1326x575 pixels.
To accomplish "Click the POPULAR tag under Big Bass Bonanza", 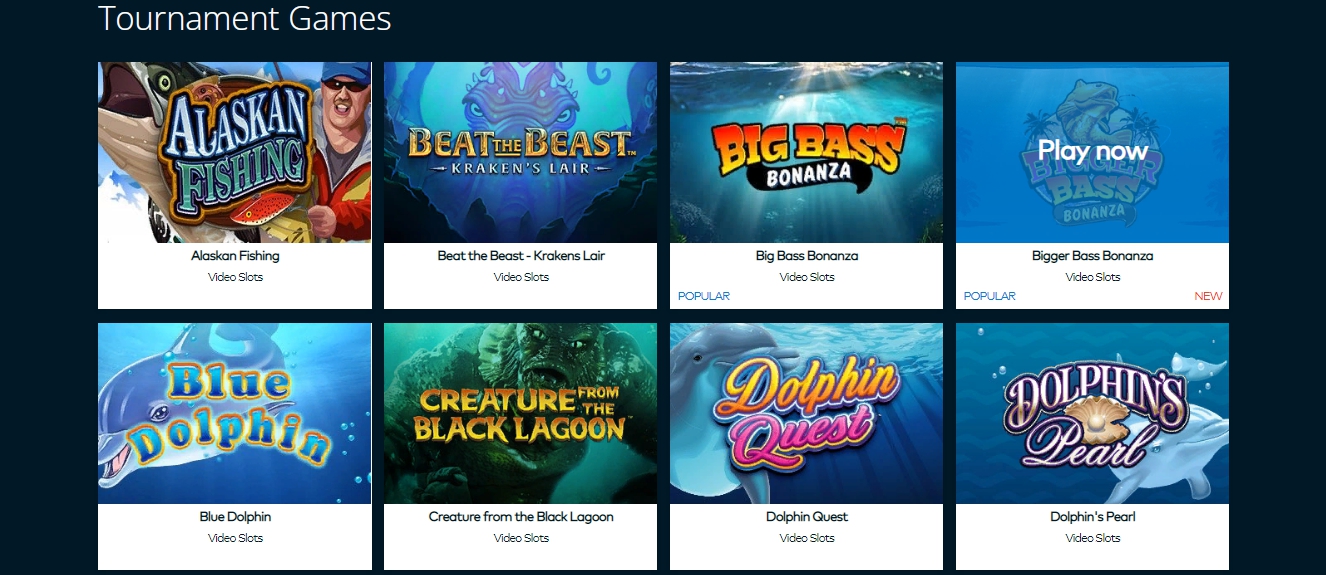I will pos(704,296).
